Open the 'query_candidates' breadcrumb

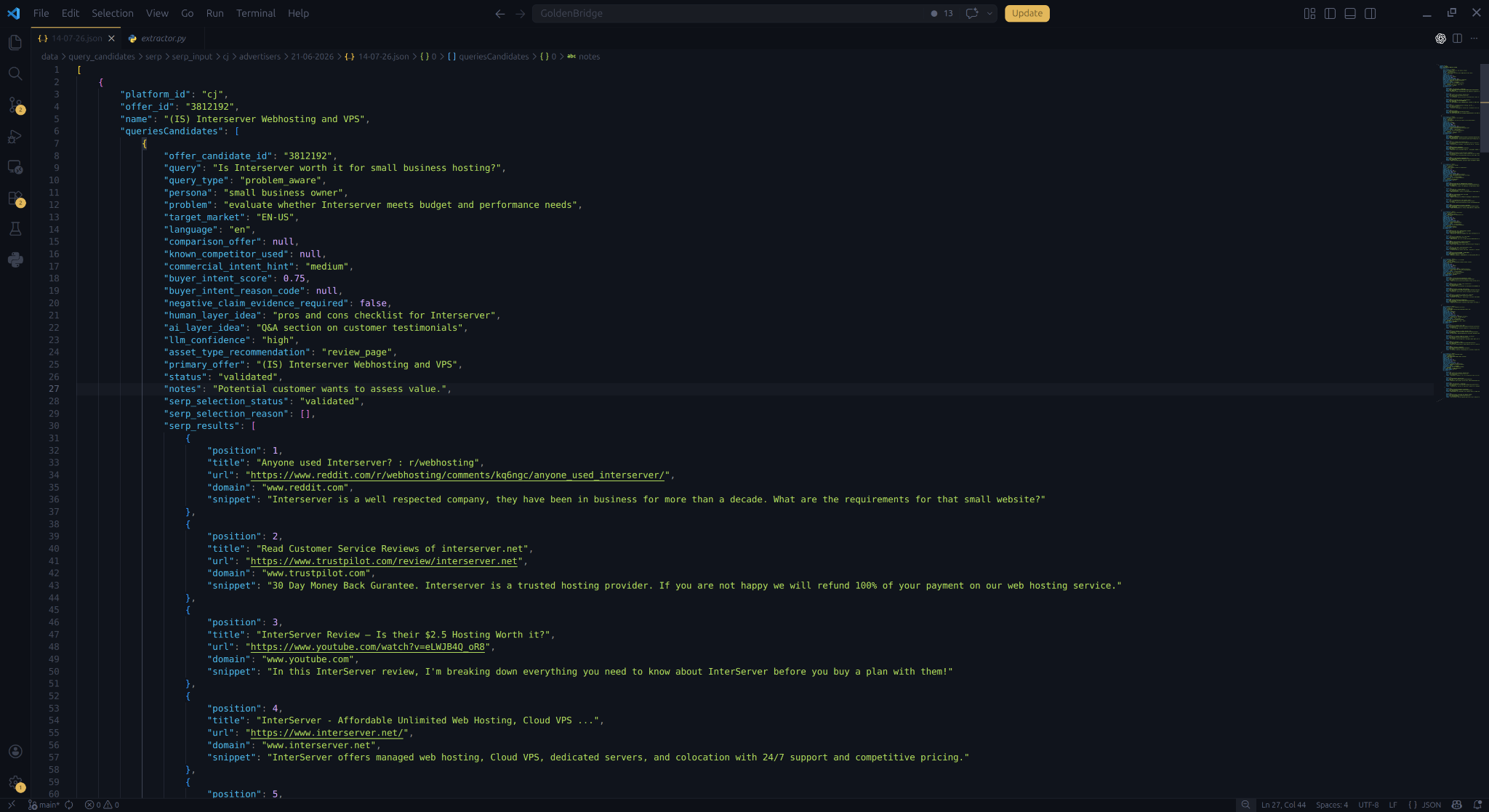point(102,57)
